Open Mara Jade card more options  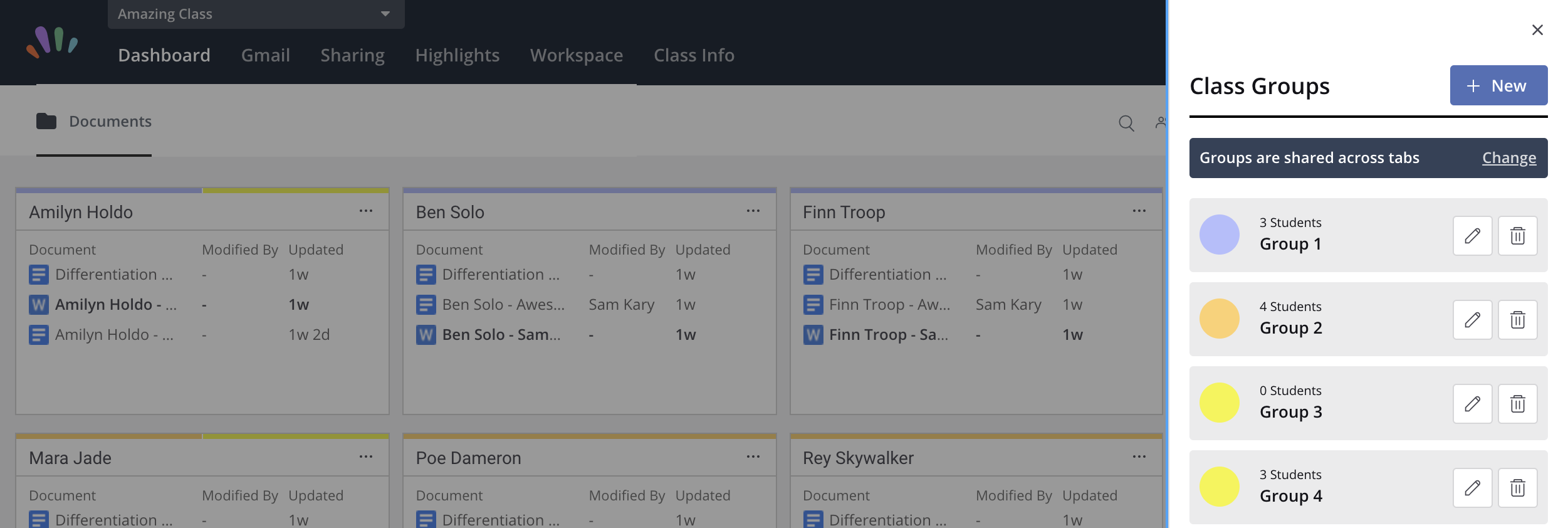366,457
